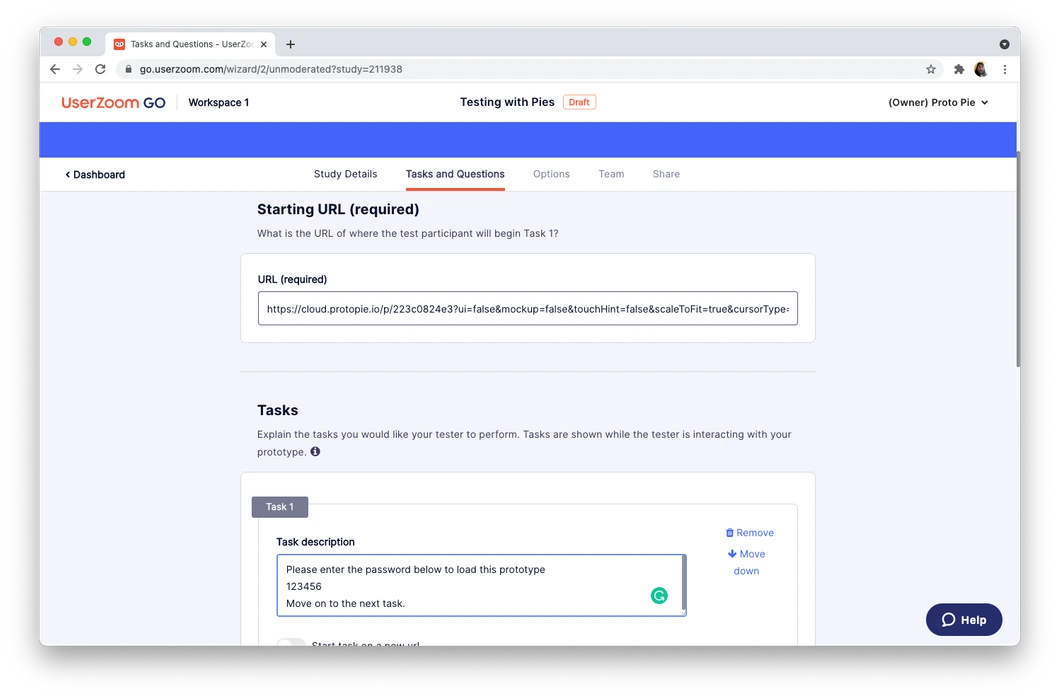This screenshot has width=1060, height=698.
Task: Toggle Start task on a new url
Action: [x=291, y=642]
